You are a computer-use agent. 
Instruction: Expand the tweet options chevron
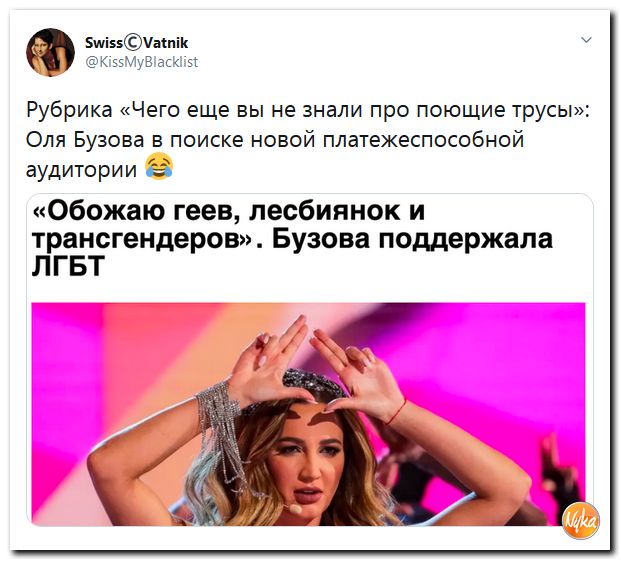point(586,40)
